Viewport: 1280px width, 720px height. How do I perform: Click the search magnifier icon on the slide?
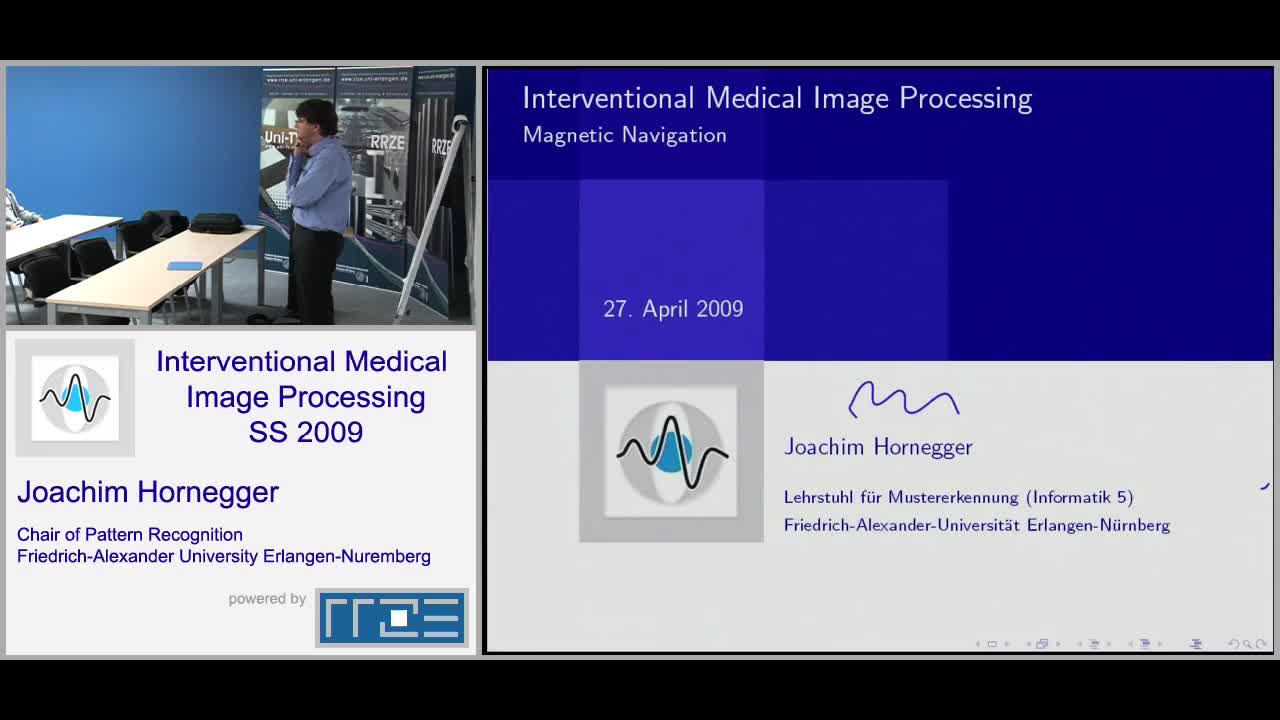click(1247, 644)
